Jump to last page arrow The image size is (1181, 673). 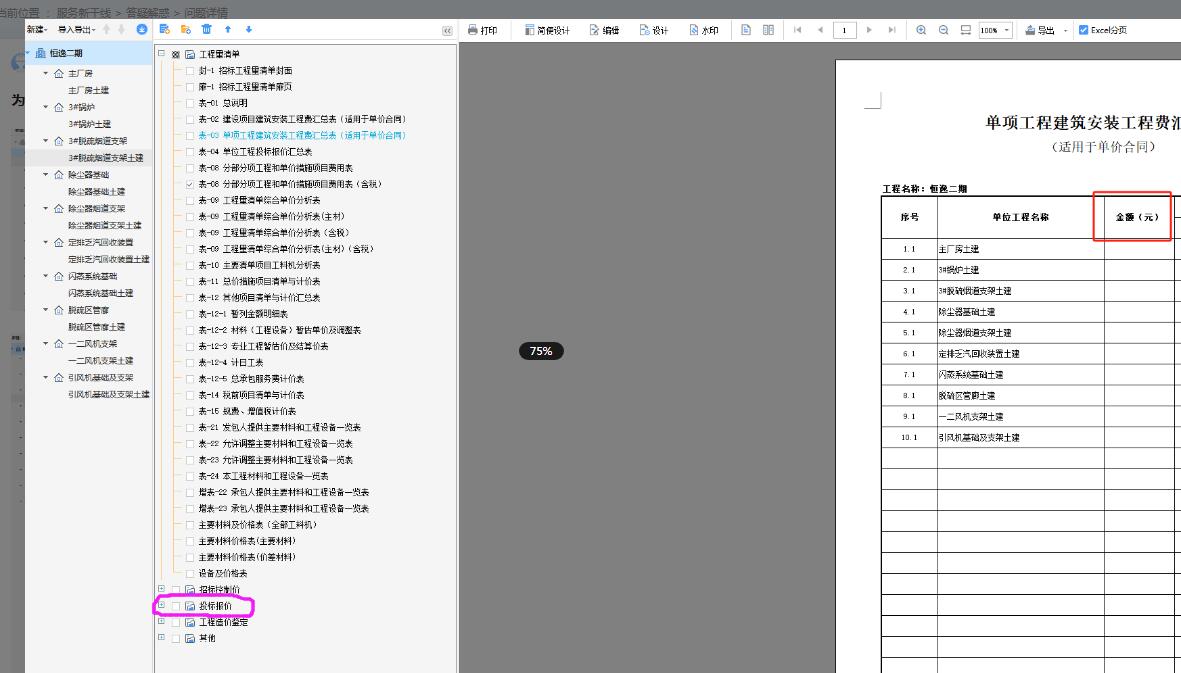[892, 30]
